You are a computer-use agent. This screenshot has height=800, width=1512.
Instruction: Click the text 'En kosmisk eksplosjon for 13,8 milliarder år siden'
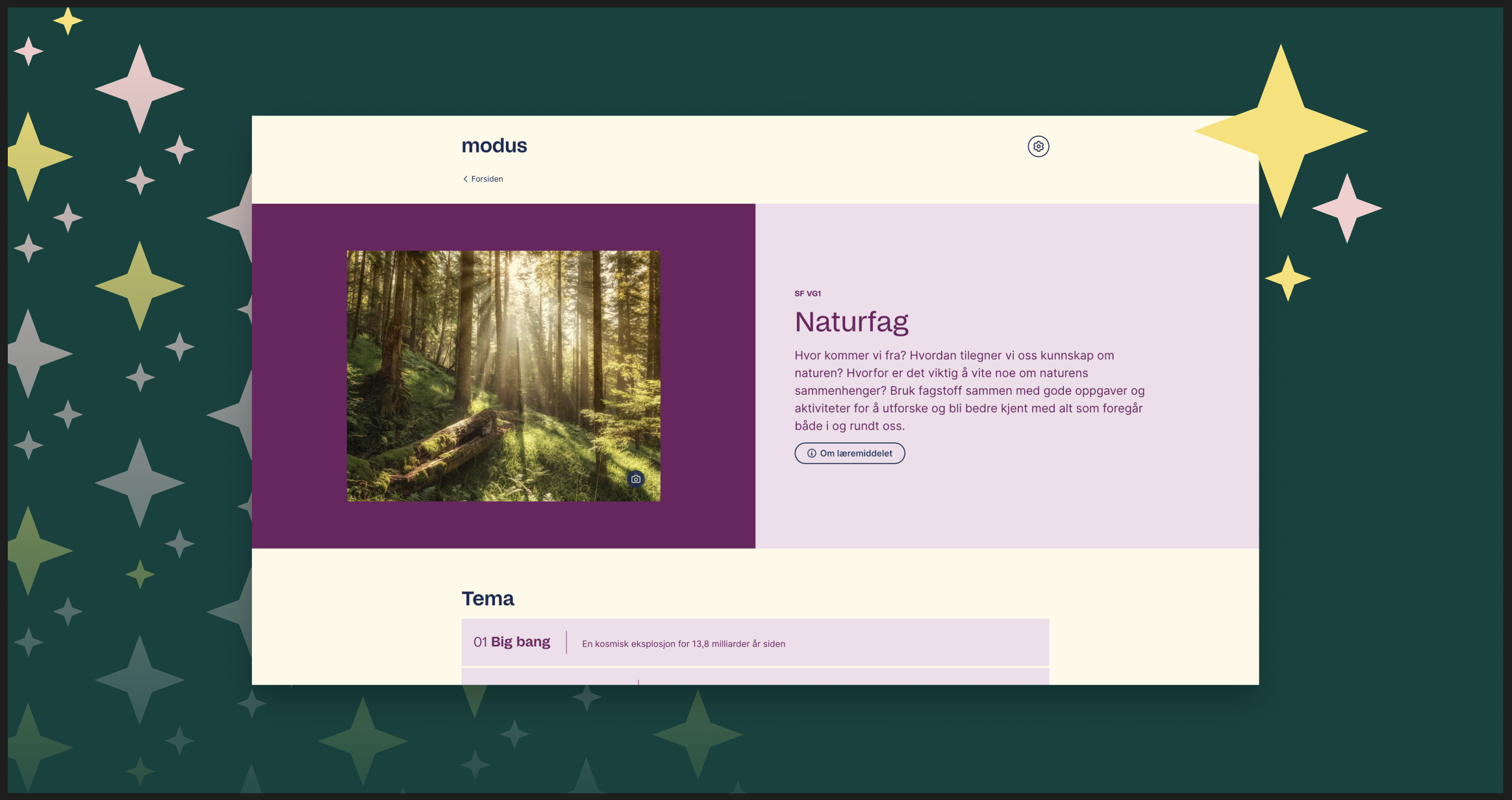pyautogui.click(x=683, y=644)
